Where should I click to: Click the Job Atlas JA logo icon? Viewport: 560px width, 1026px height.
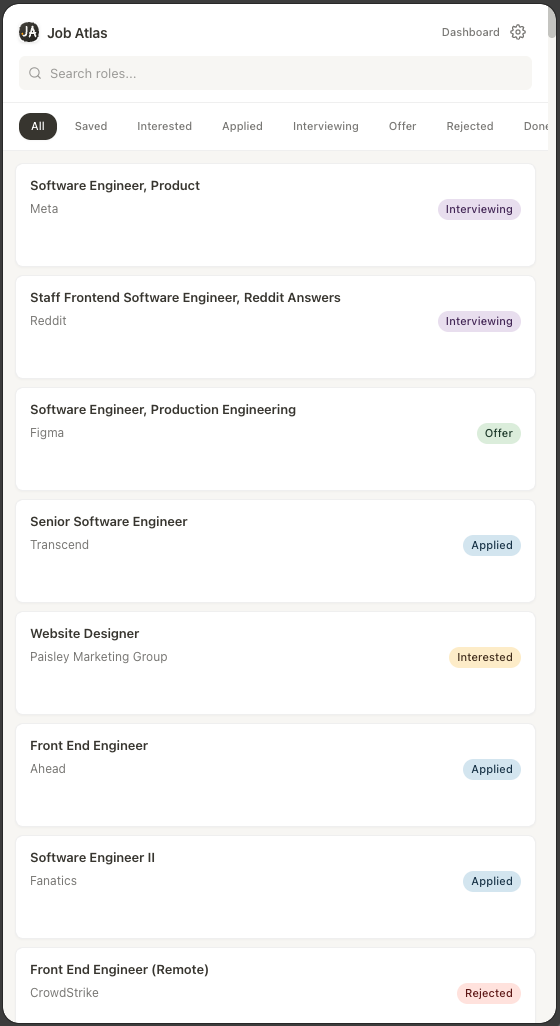pyautogui.click(x=29, y=32)
